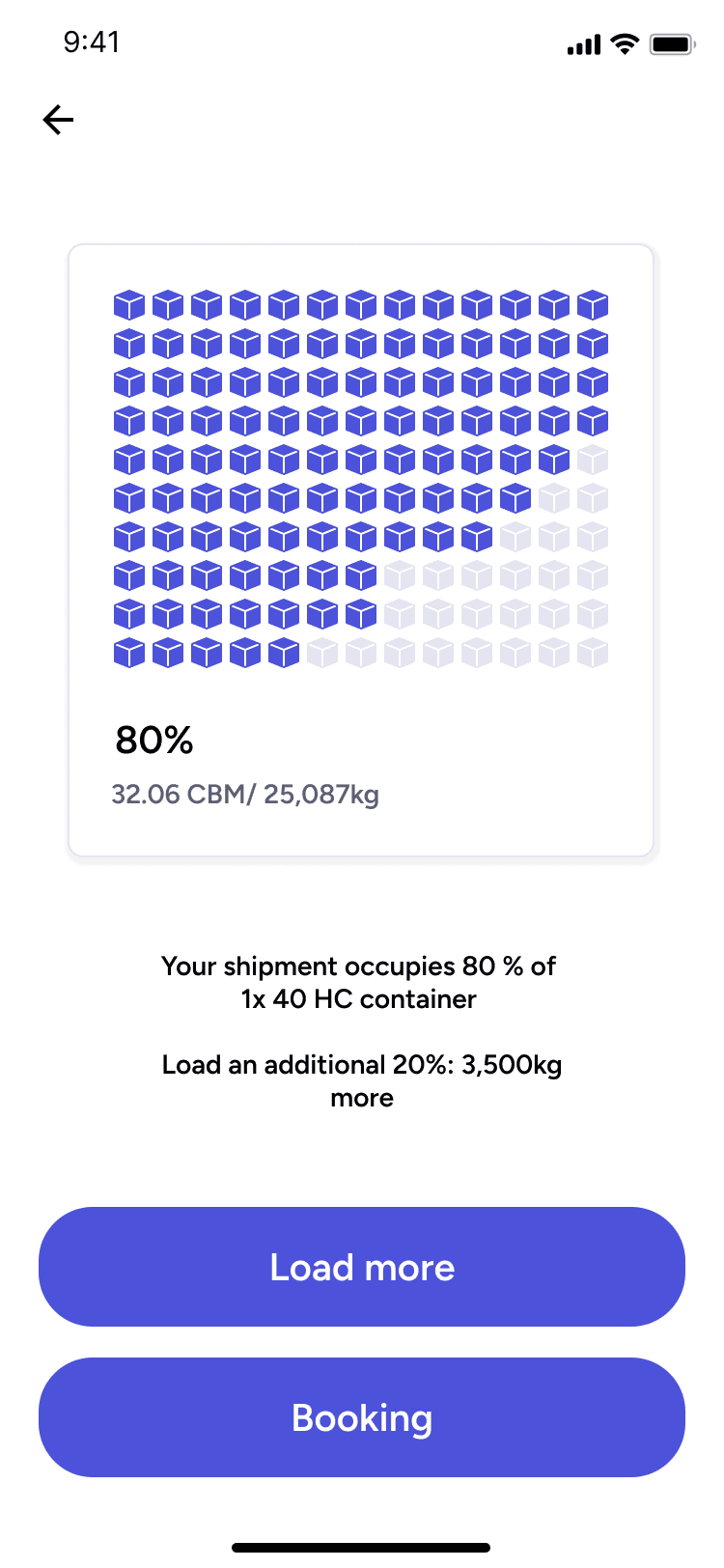Tap the top-left blue cube icon
Viewport: 724px width, 1568px height.
click(x=129, y=305)
